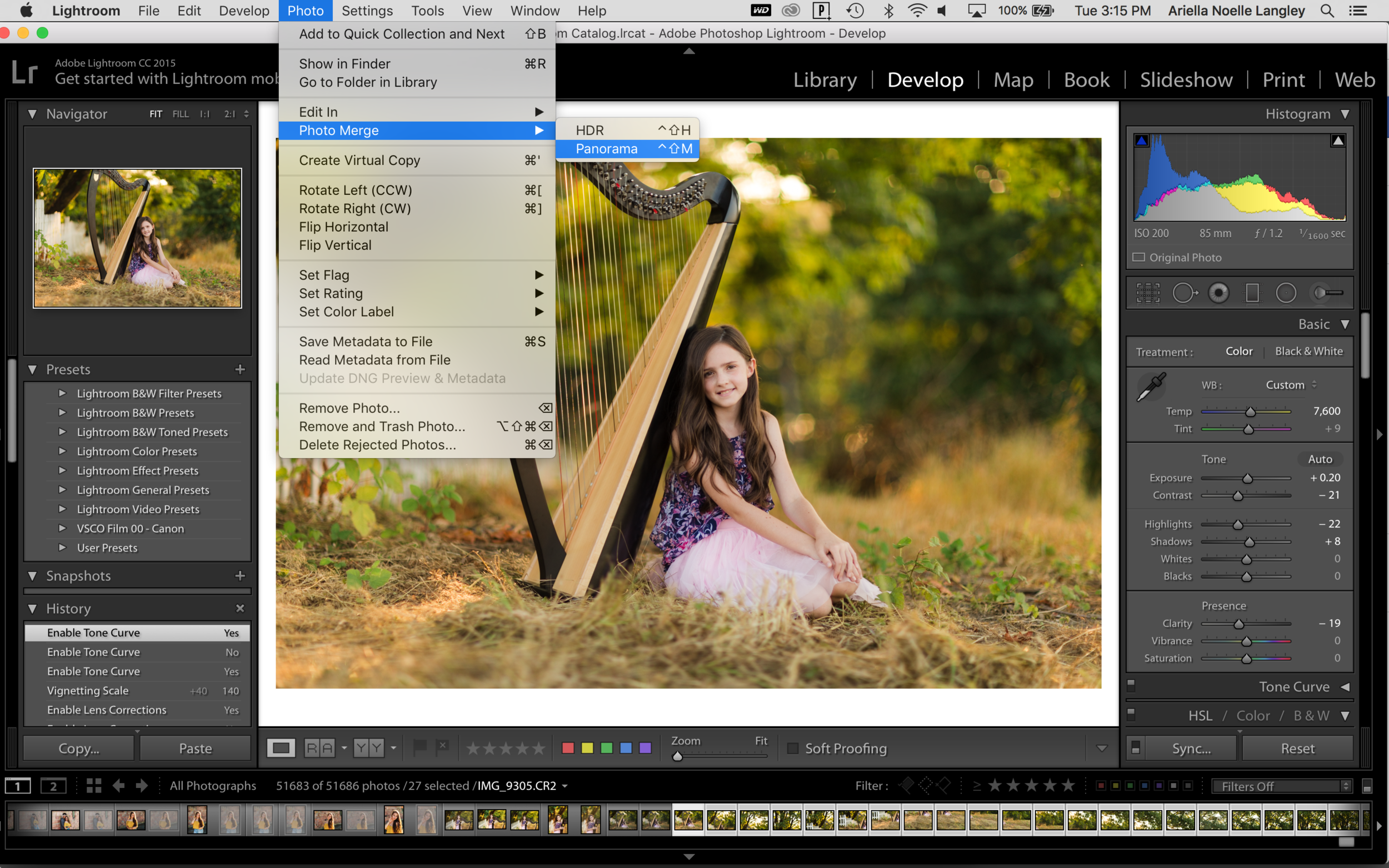The height and width of the screenshot is (868, 1389).
Task: Select the Graduated Filter tool
Action: pos(1252,293)
